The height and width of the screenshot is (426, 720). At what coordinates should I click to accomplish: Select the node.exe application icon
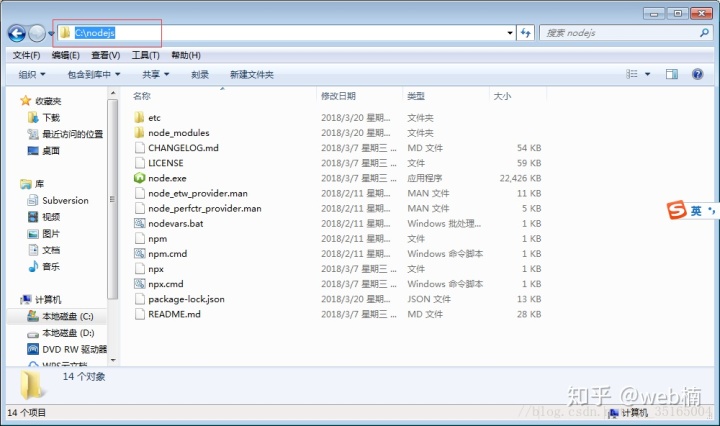139,178
